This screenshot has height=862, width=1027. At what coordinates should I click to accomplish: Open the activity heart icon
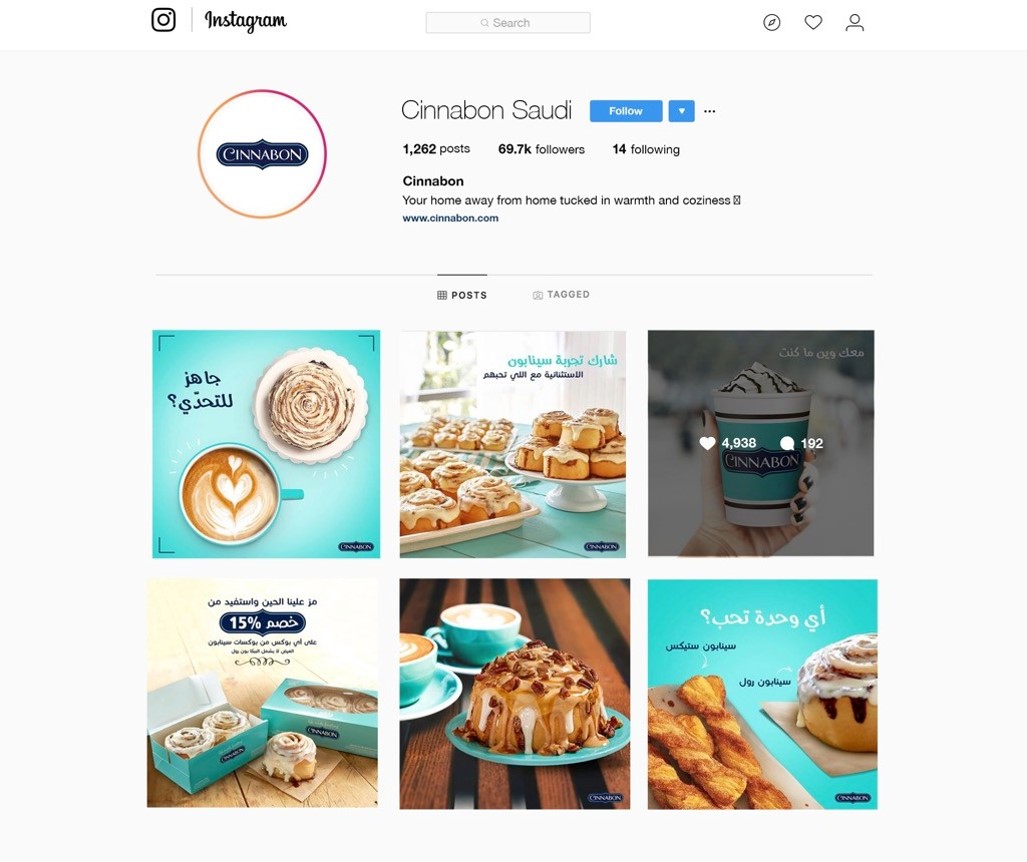813,23
